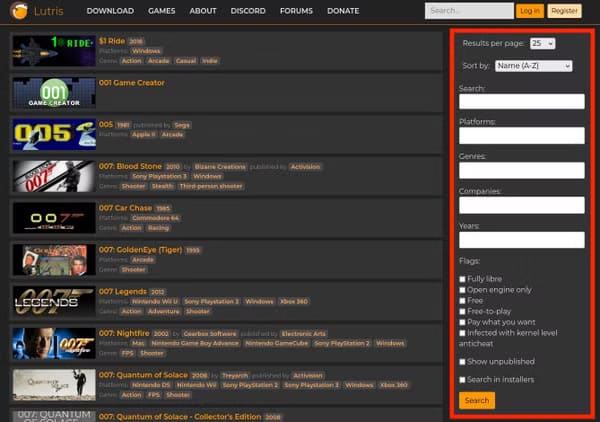Click the Platforms filter field
Image resolution: width=600 pixels, height=422 pixels.
[x=522, y=135]
